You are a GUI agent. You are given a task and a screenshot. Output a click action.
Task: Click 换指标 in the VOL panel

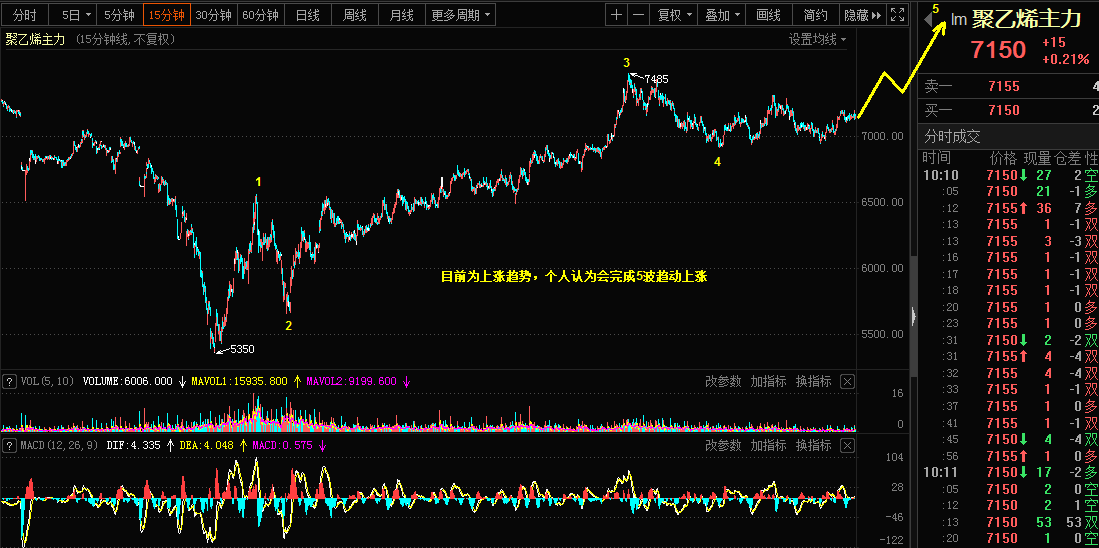coord(813,382)
